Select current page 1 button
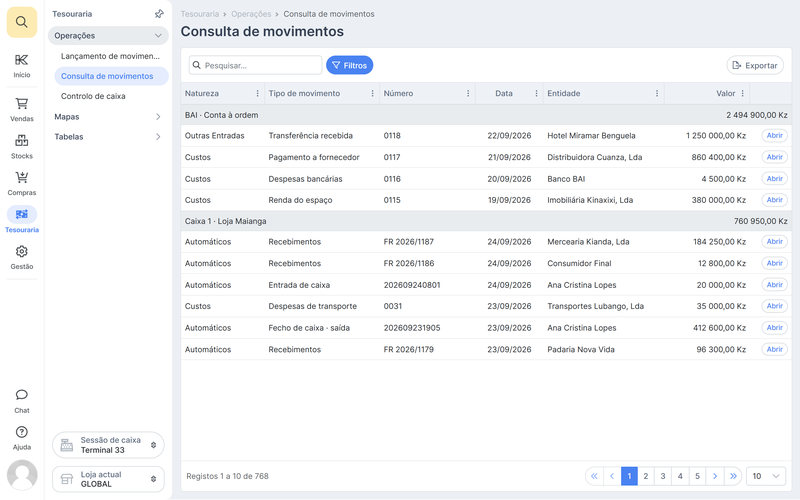800x500 pixels. [629, 476]
